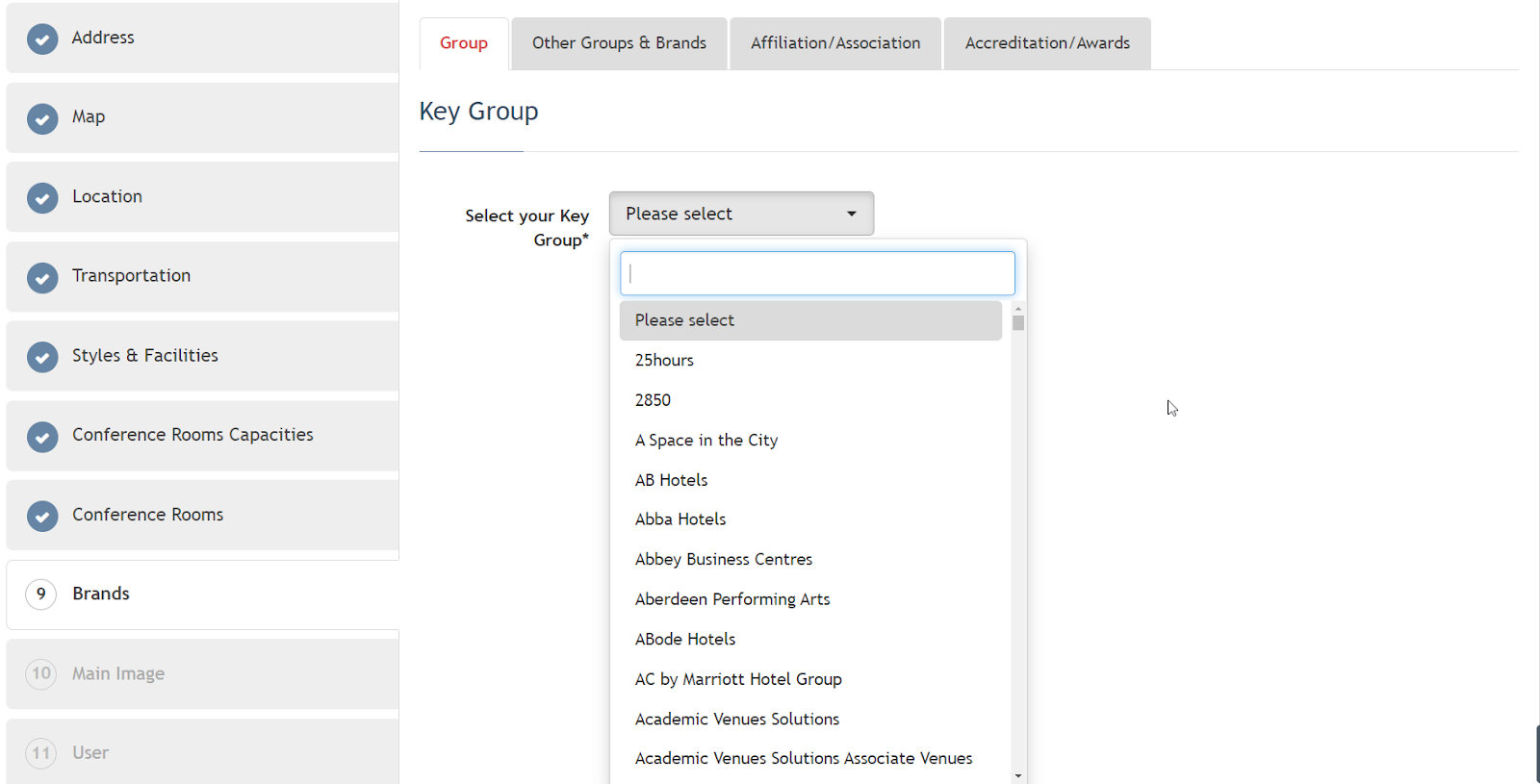Open Styles & Facilities step
The image size is (1540, 784).
(202, 356)
